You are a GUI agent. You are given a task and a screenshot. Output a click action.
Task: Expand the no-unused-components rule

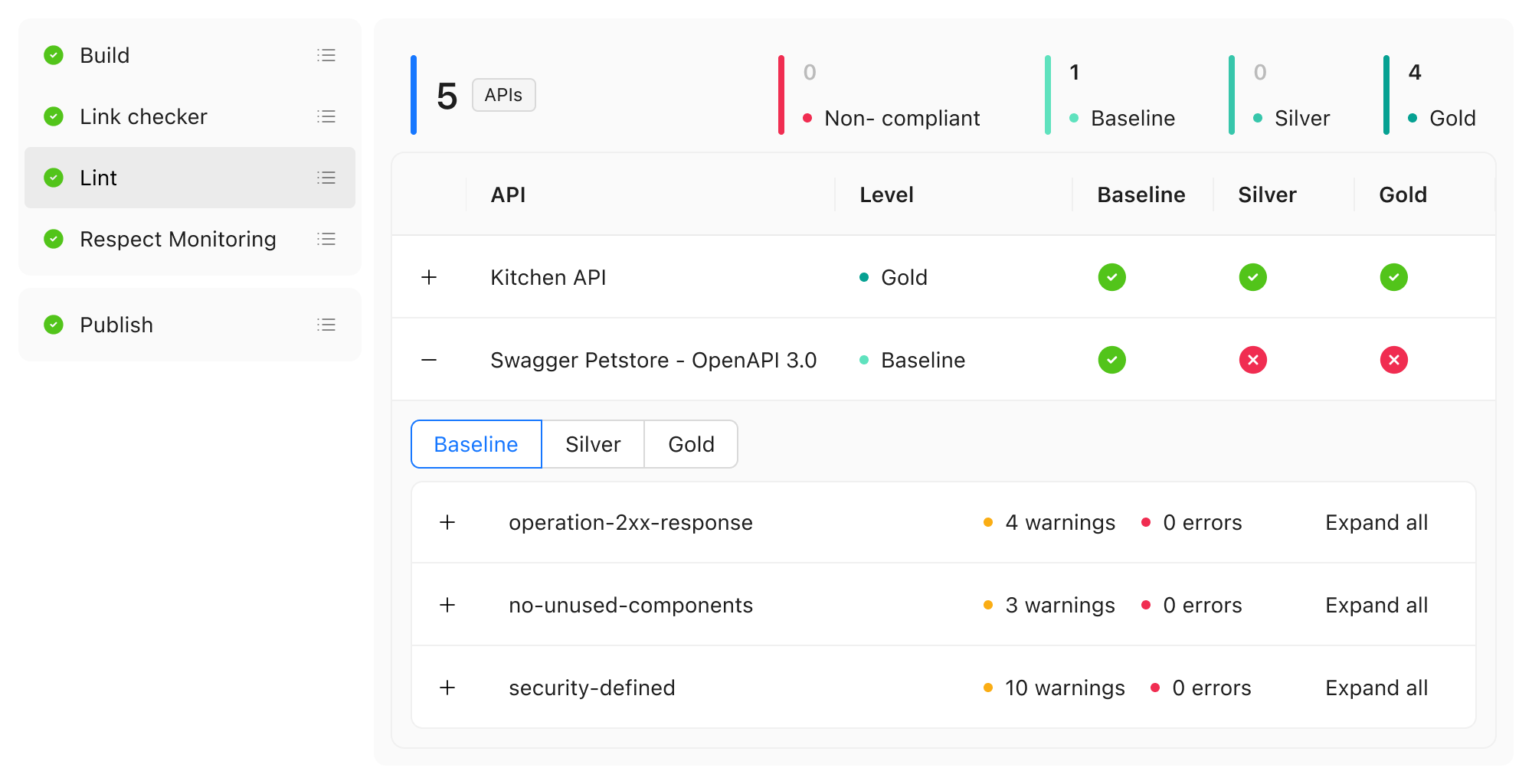(x=447, y=605)
